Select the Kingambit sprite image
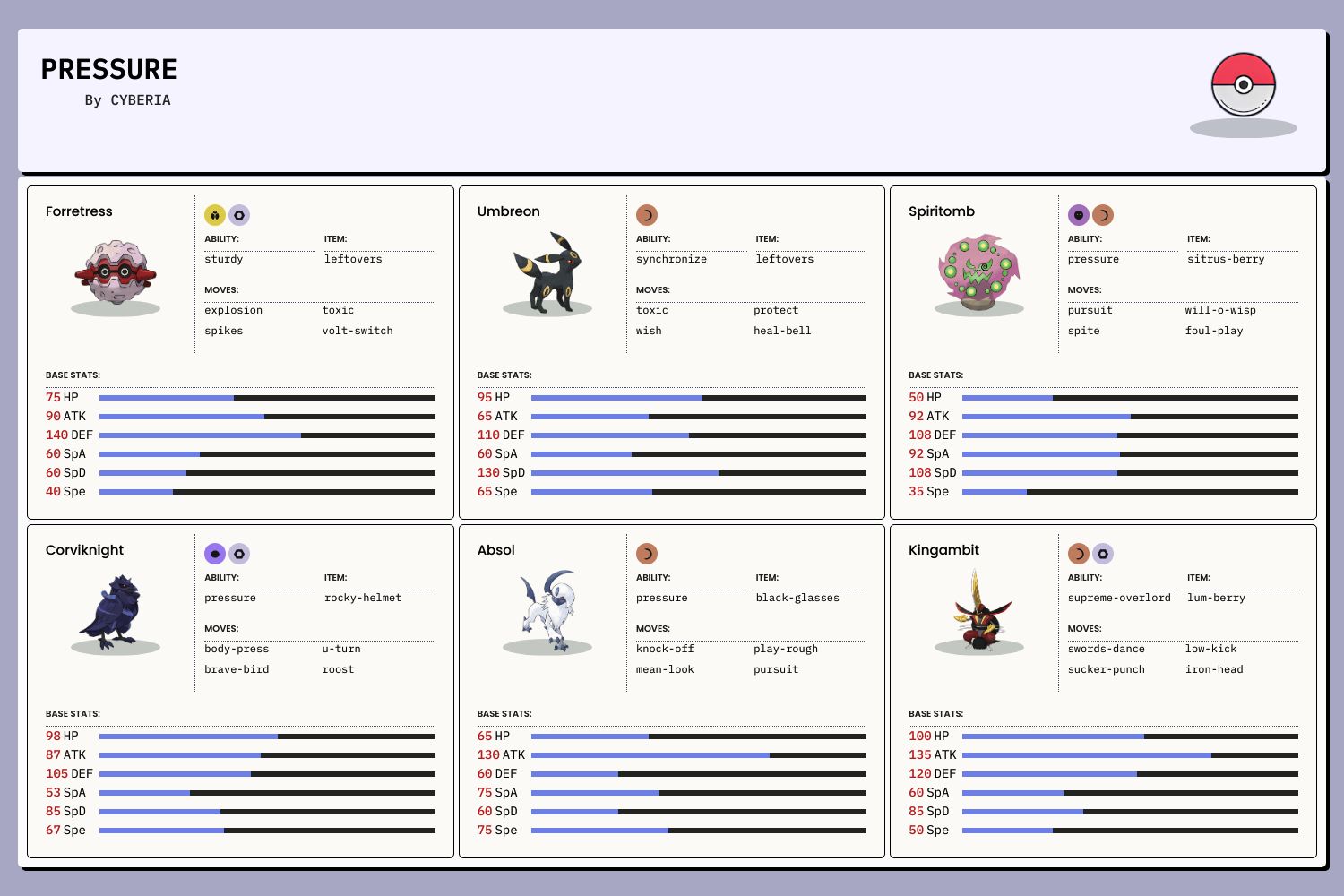The width and height of the screenshot is (1344, 896). (979, 611)
